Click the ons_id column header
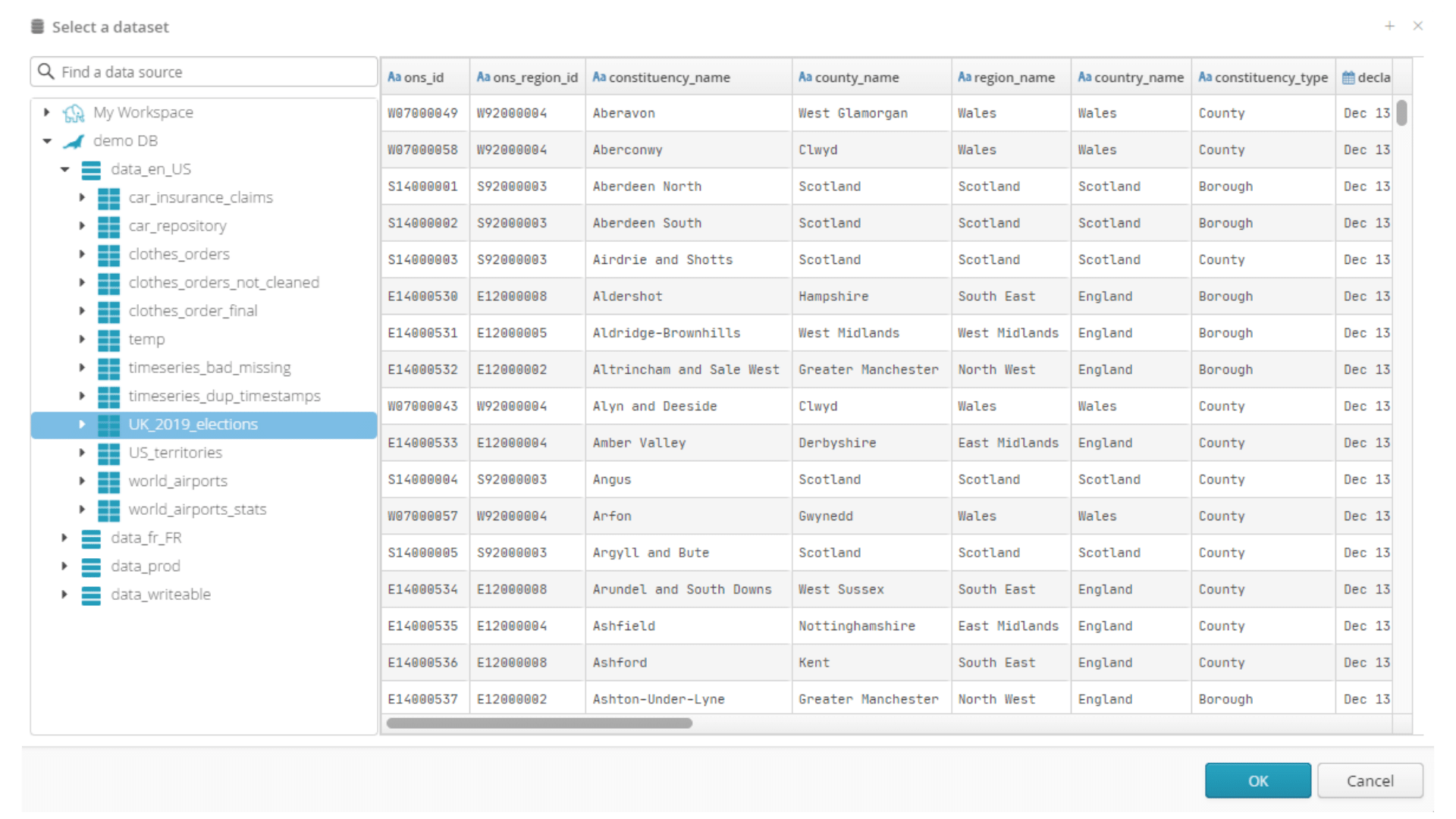 [423, 77]
